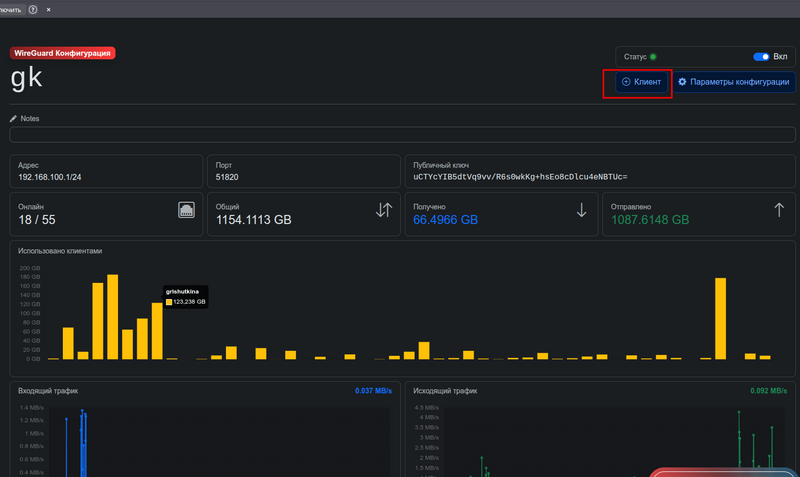
Task: Click the WireGuard Конфигурация red badge
Action: (x=62, y=52)
